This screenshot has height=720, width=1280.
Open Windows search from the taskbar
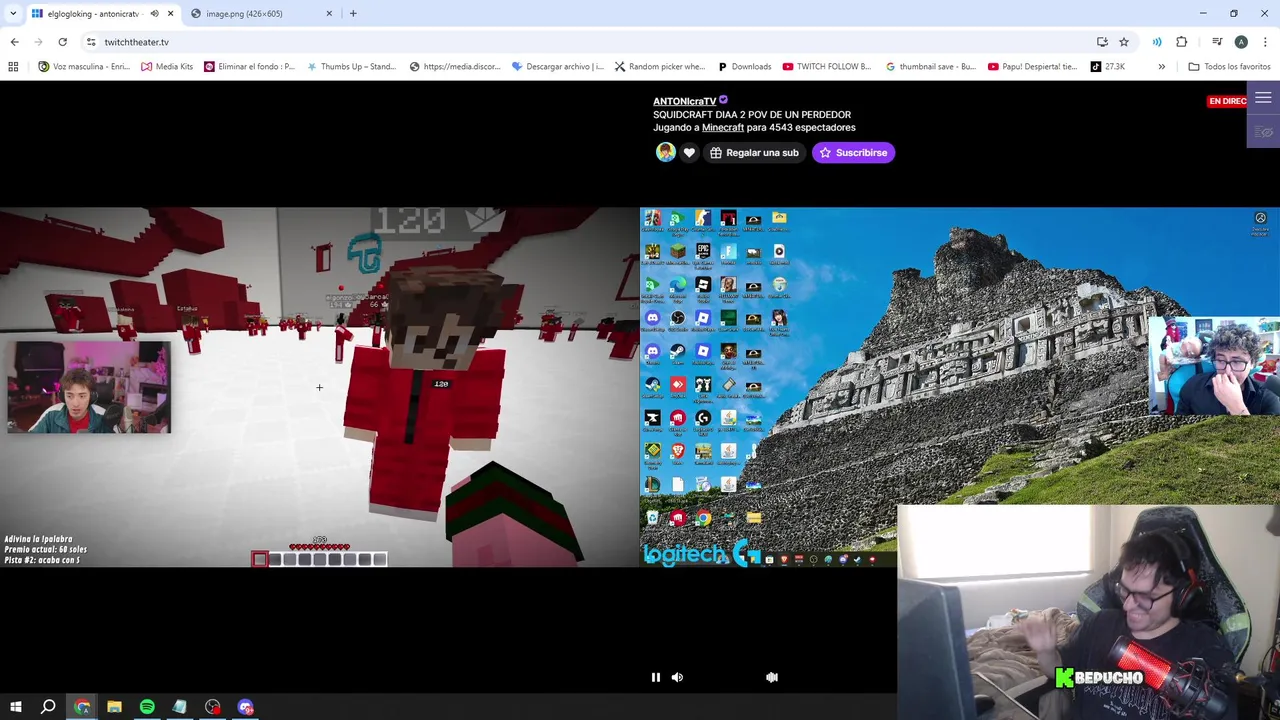tap(48, 707)
